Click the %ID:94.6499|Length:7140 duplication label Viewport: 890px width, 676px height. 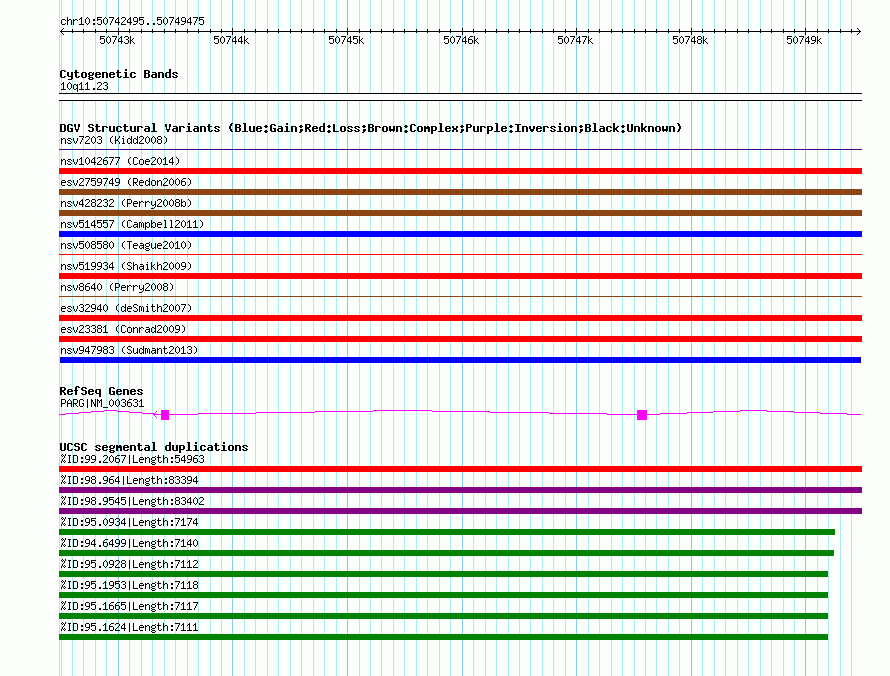(129, 543)
